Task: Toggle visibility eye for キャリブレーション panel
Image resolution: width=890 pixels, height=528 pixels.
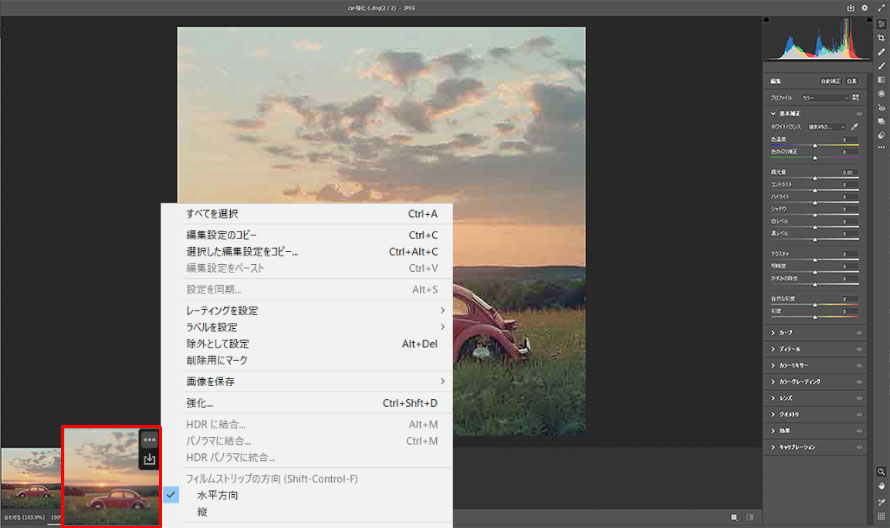Action: 859,447
